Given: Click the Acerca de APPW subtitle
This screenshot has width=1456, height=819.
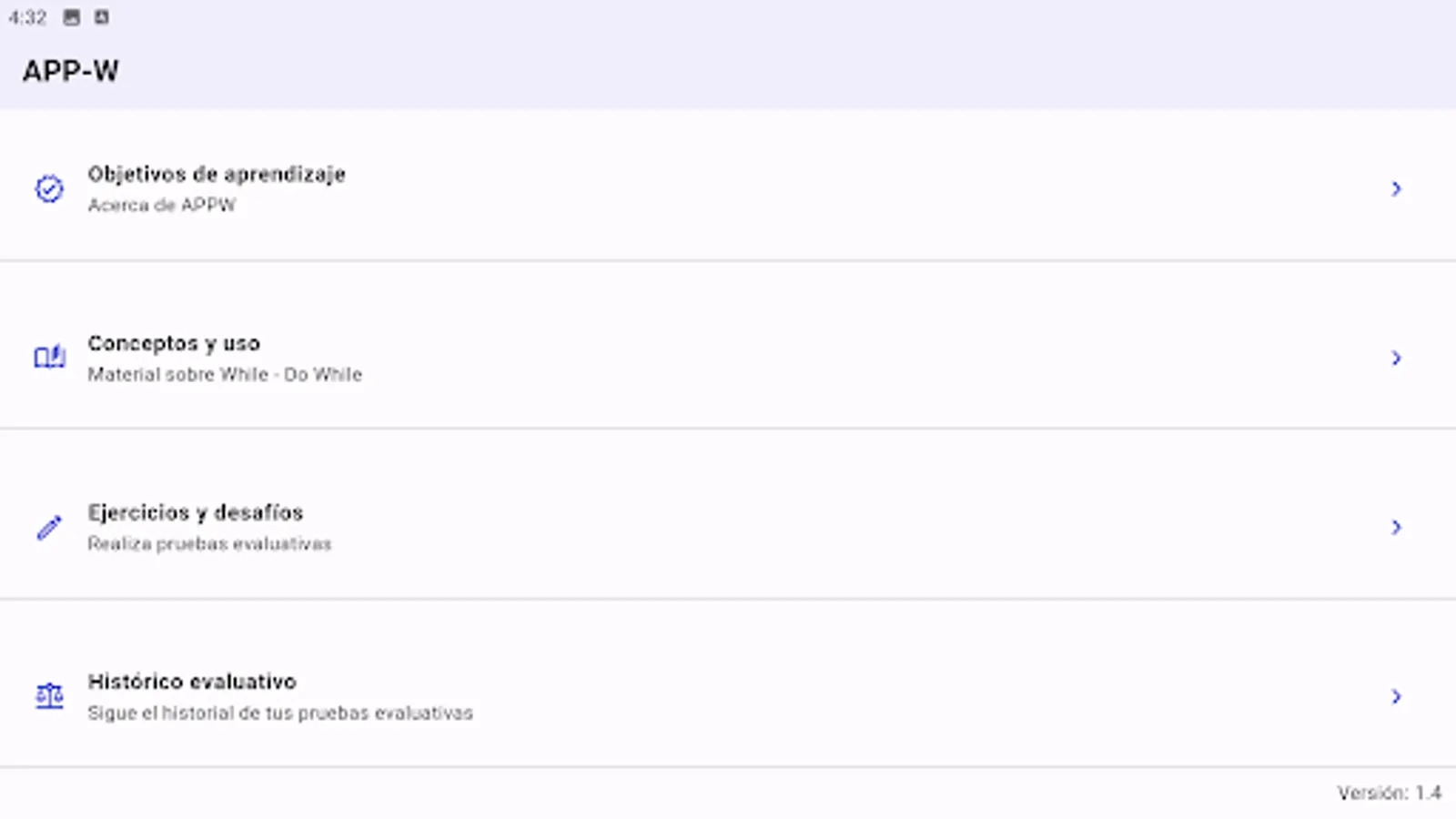Looking at the screenshot, I should [x=161, y=205].
